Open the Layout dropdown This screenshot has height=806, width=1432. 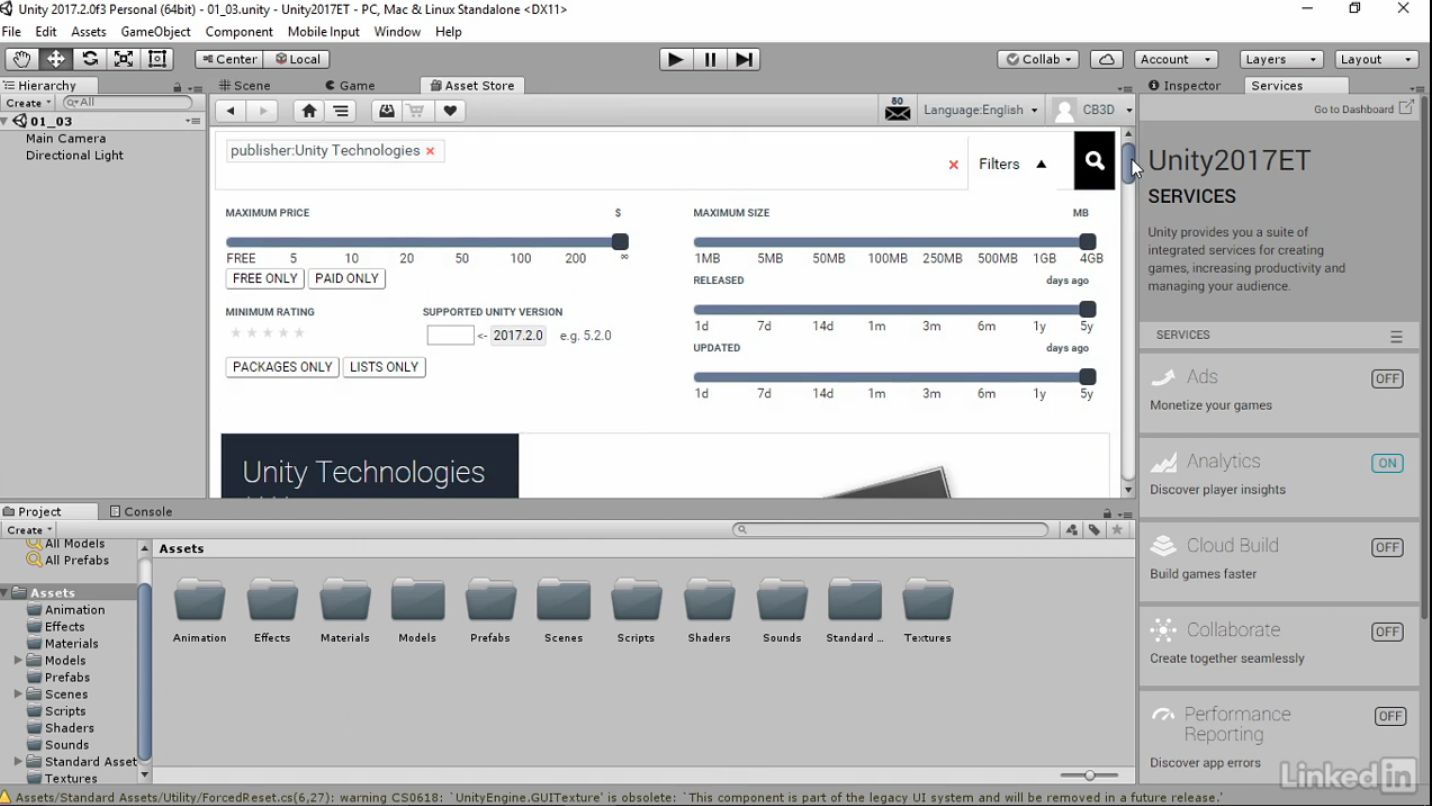click(x=1377, y=59)
